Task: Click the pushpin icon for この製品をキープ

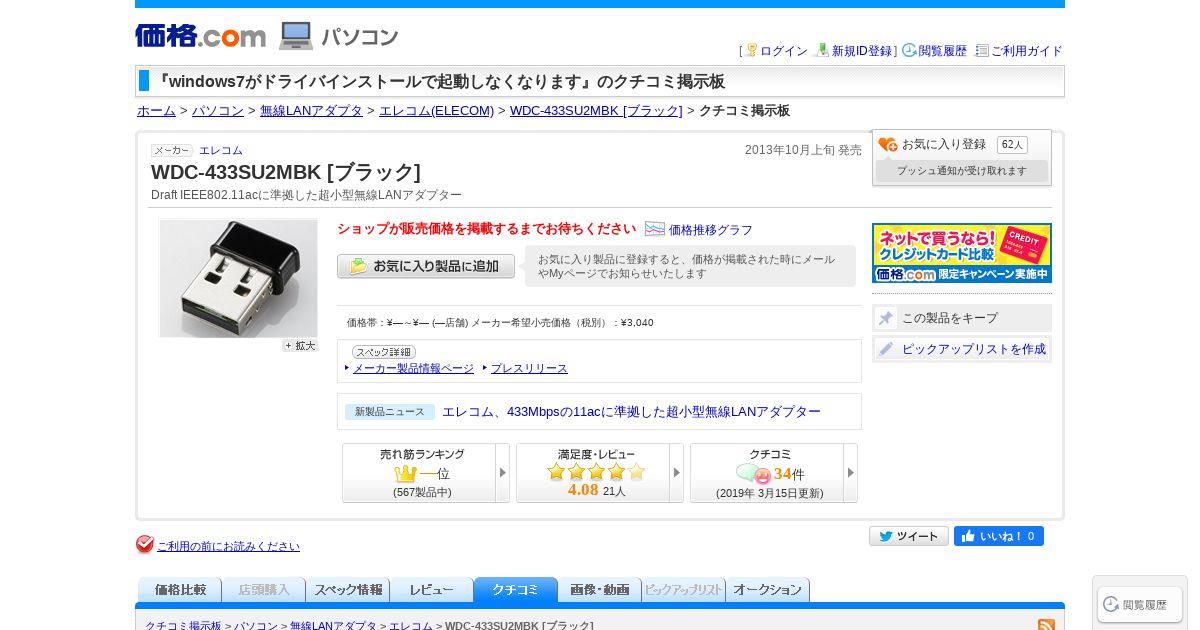Action: click(886, 318)
